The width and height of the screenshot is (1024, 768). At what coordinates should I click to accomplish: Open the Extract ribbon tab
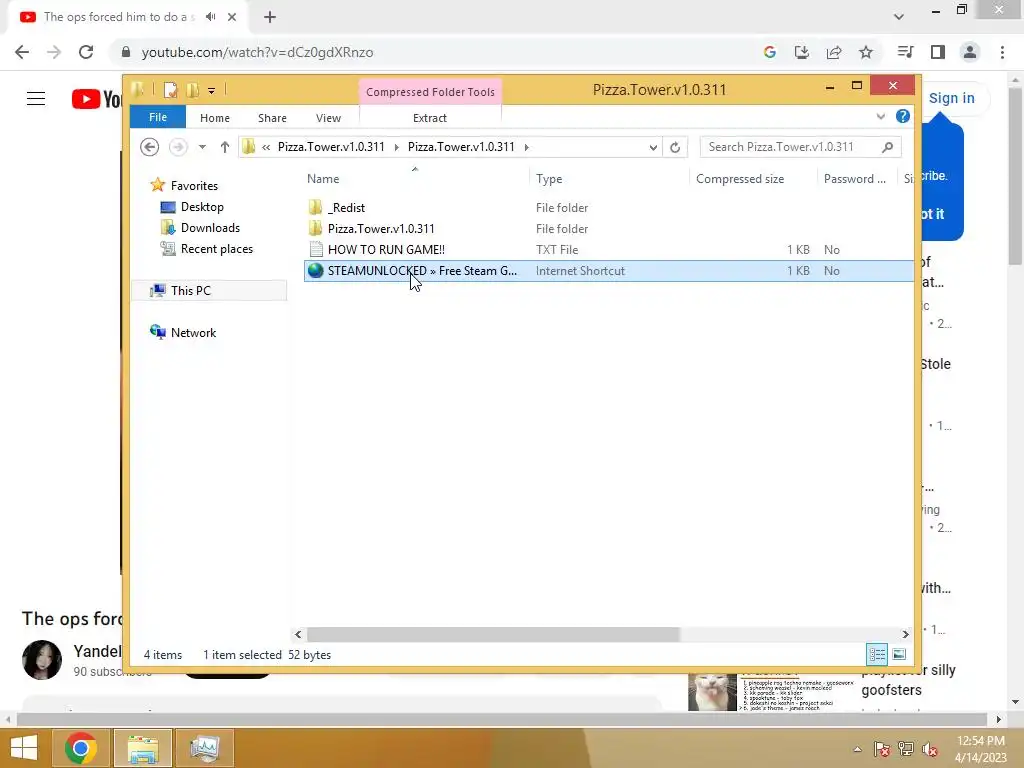430,118
